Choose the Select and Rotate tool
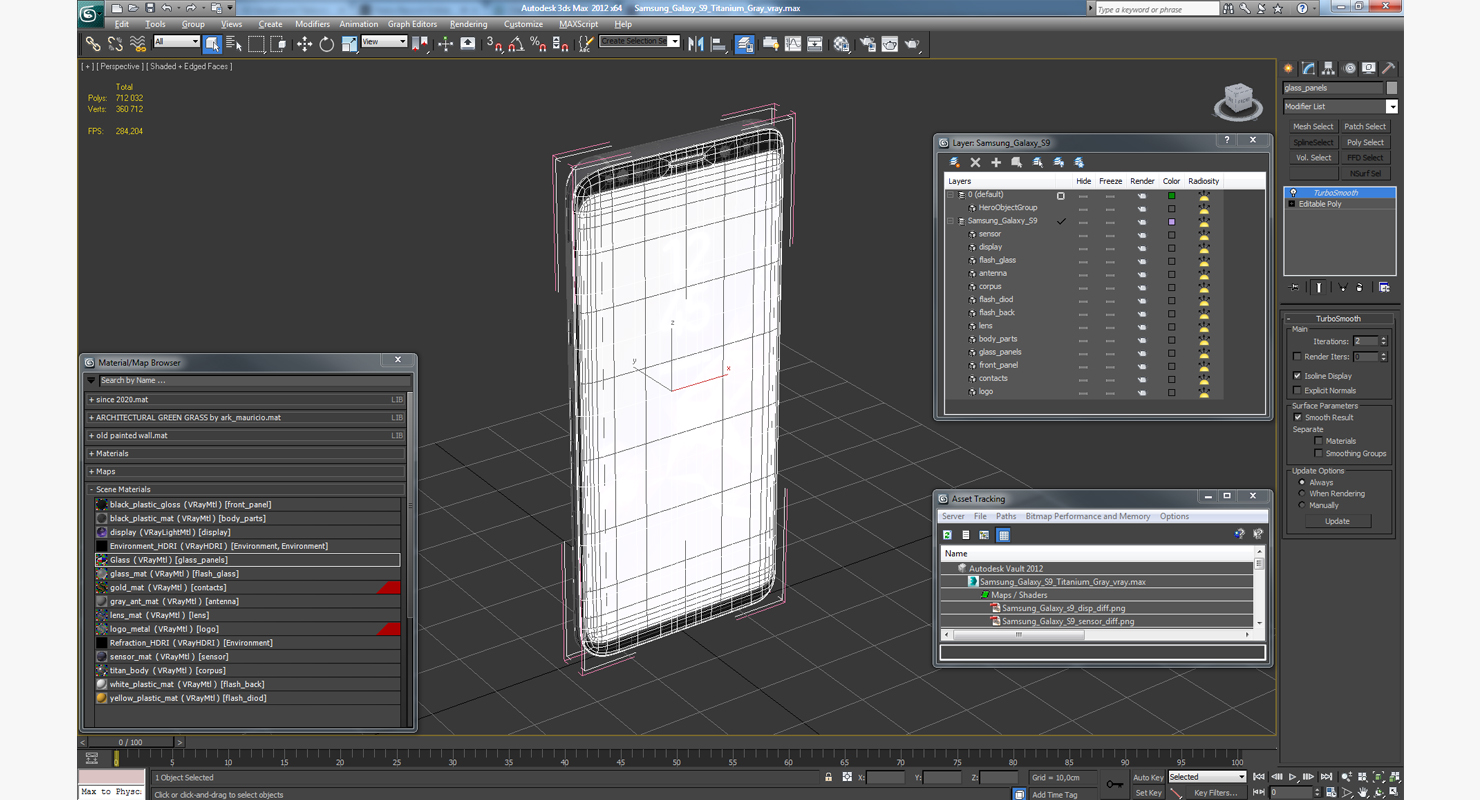 [x=326, y=44]
